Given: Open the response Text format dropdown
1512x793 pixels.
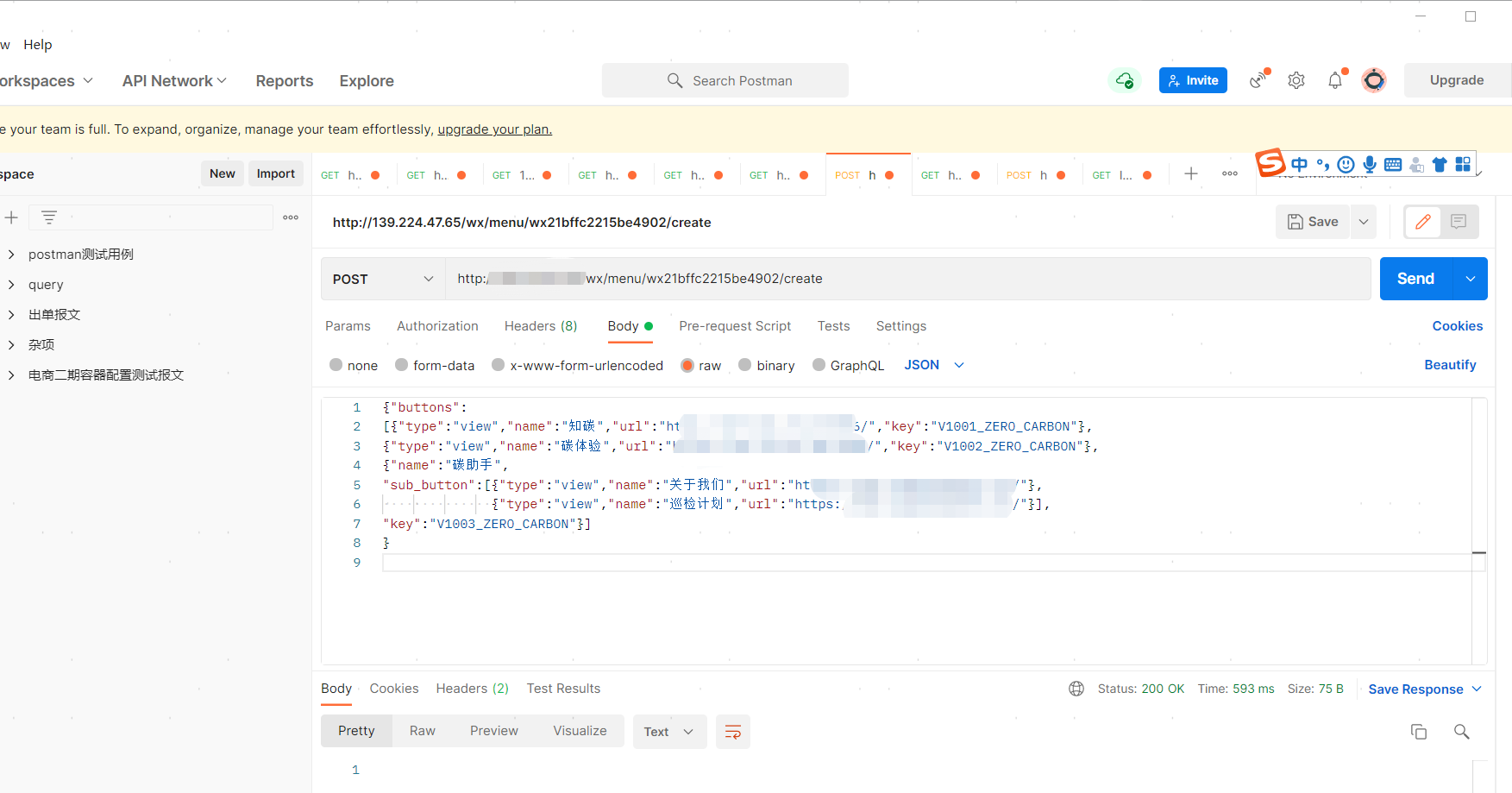Looking at the screenshot, I should 669,732.
